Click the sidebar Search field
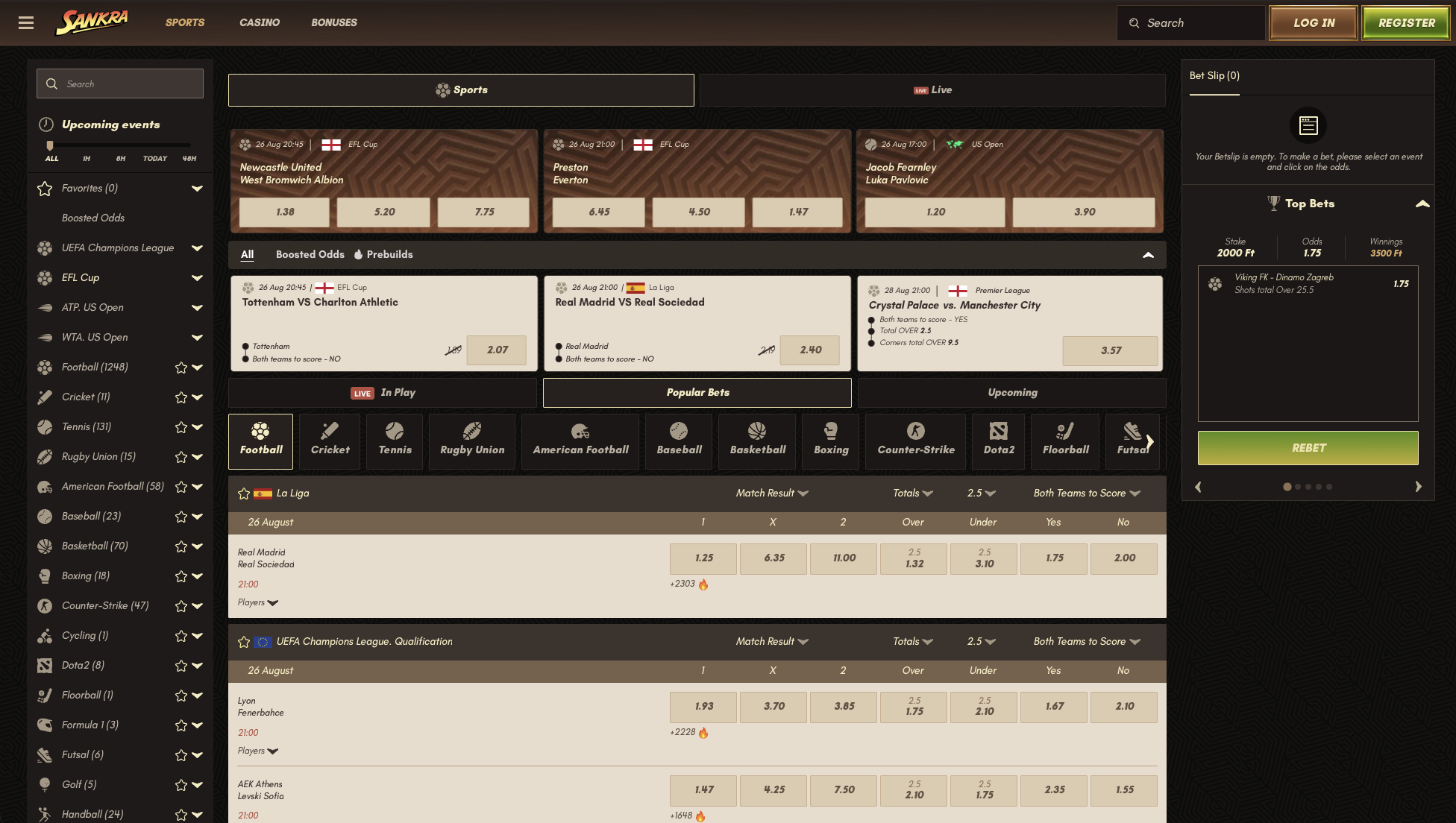The height and width of the screenshot is (823, 1456). pos(120,83)
